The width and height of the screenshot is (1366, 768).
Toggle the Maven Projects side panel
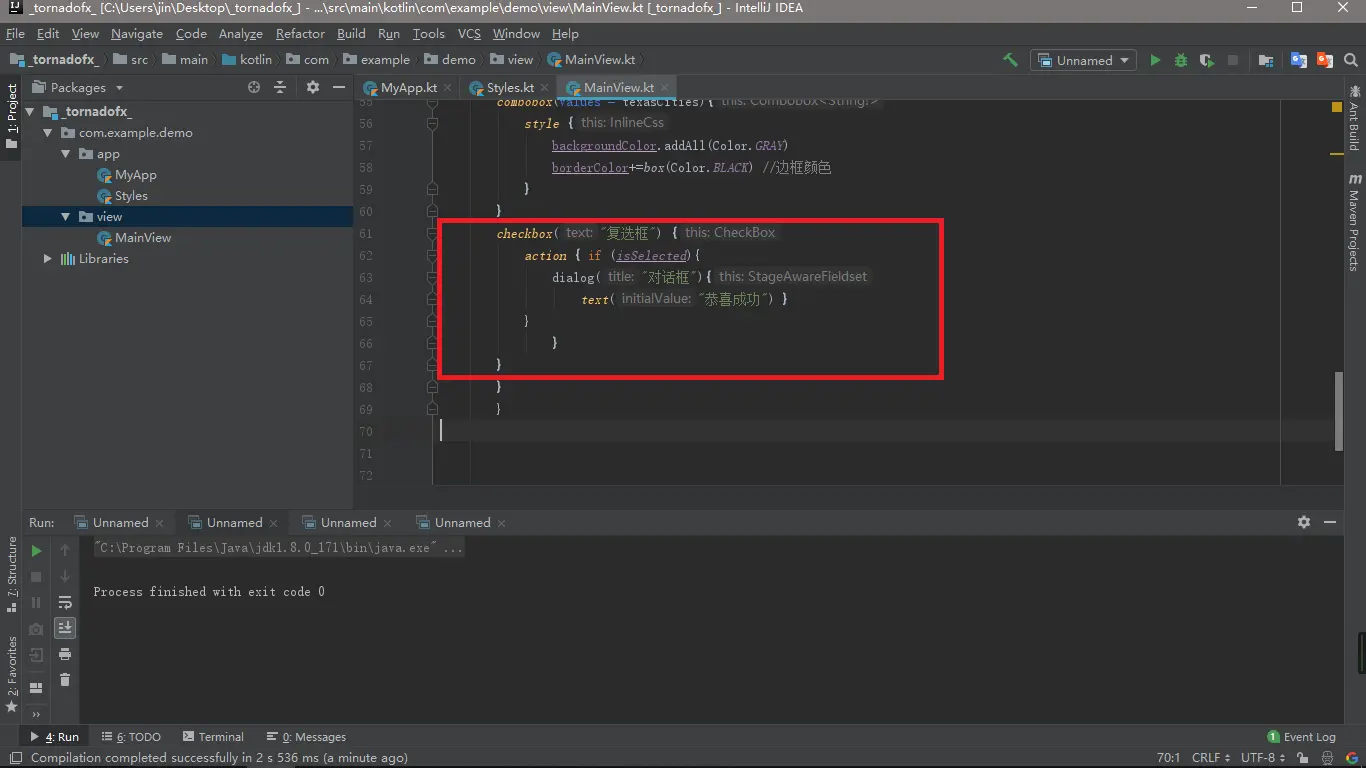(1354, 221)
